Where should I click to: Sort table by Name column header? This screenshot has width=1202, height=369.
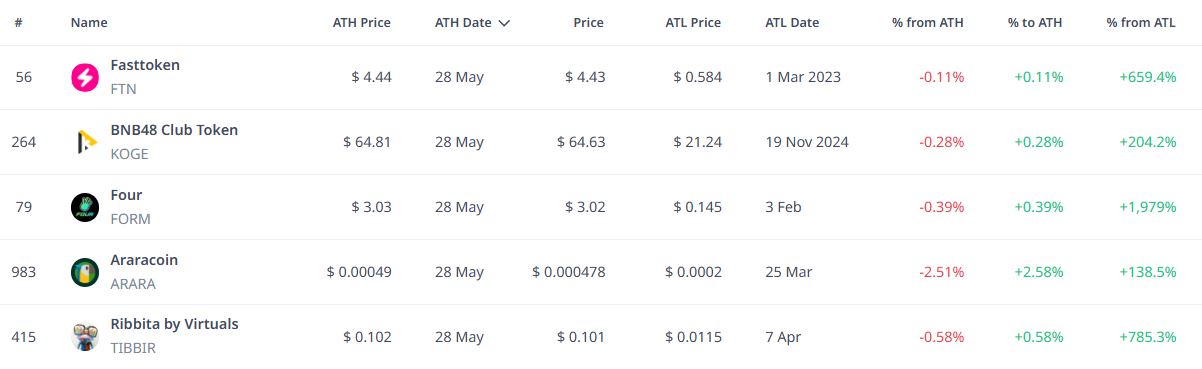pos(89,22)
